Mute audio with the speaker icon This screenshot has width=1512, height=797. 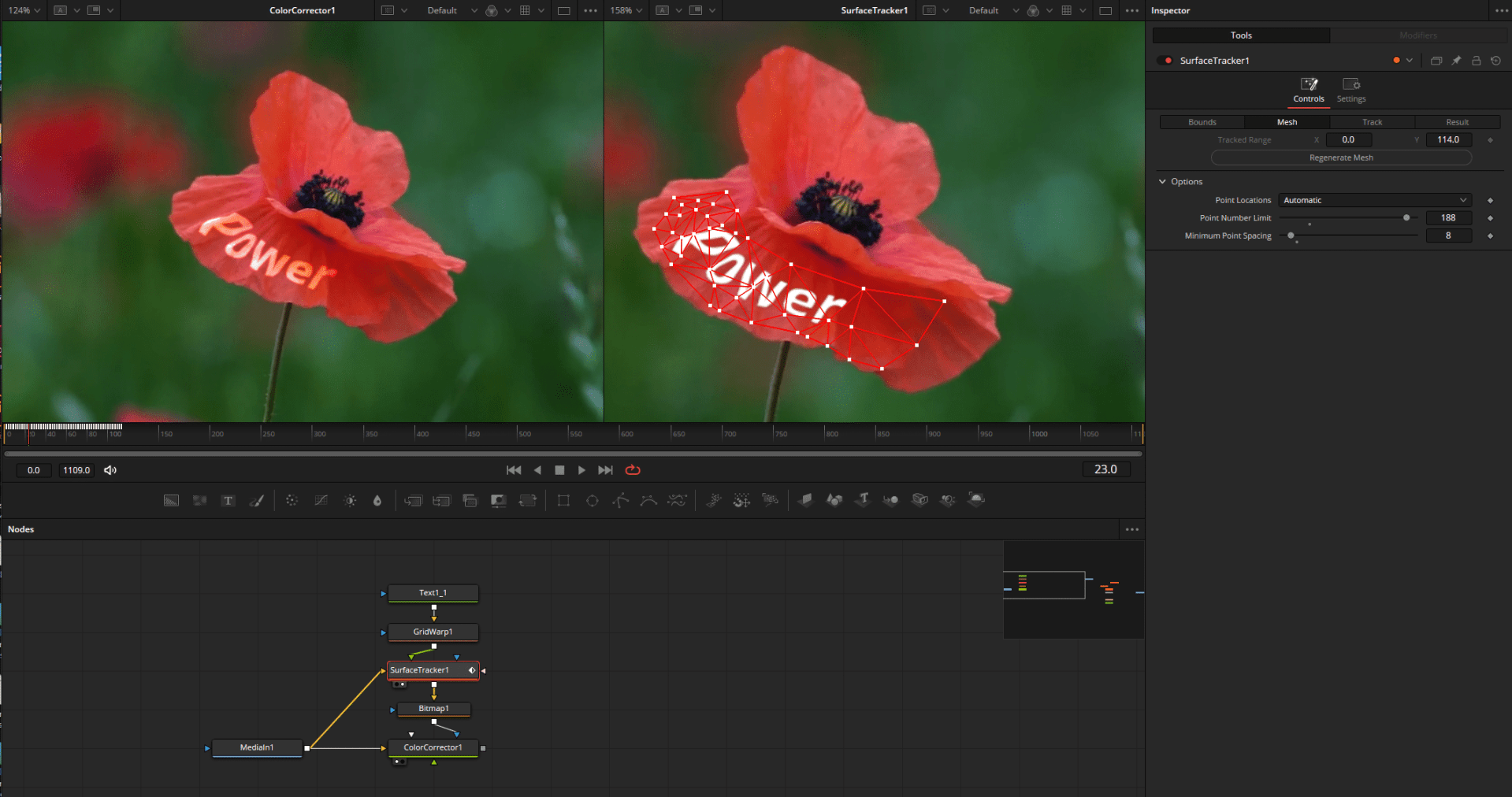(110, 470)
